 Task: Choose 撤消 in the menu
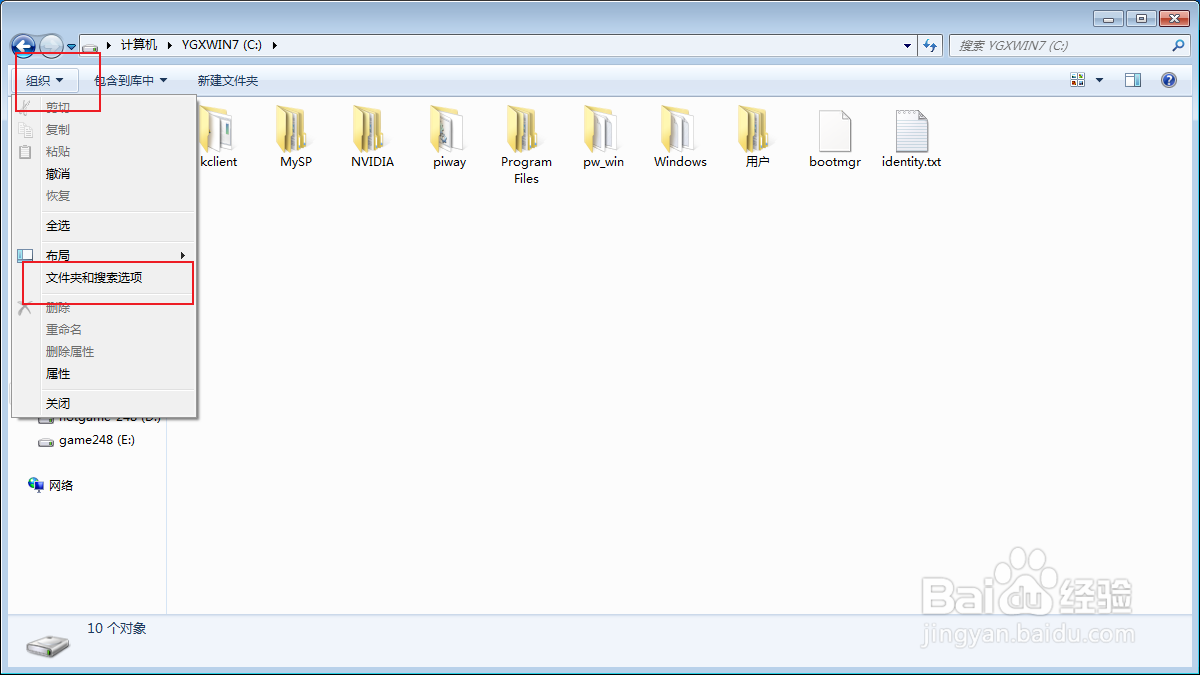click(104, 173)
